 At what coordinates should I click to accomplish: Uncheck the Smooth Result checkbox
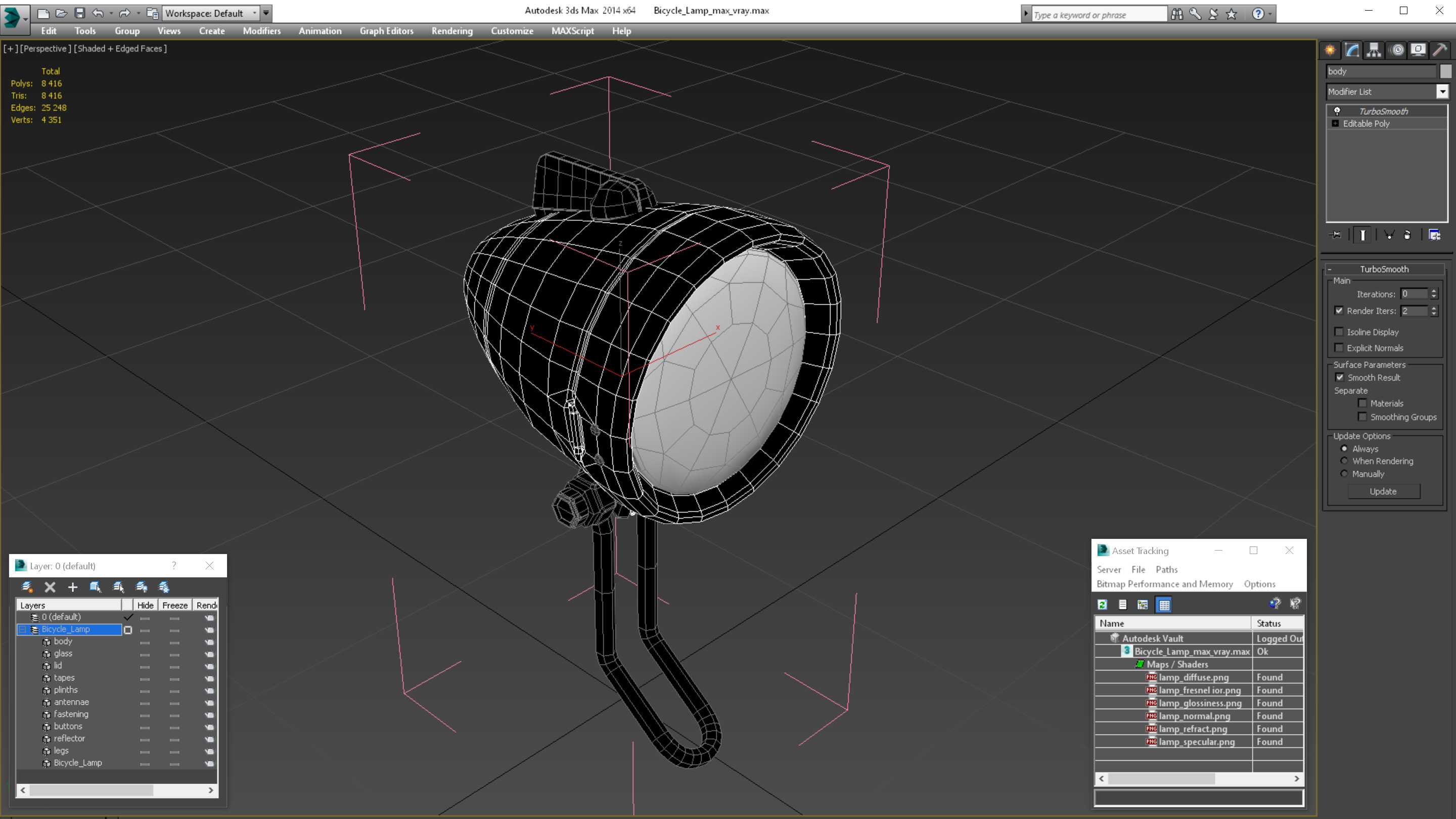(x=1340, y=377)
